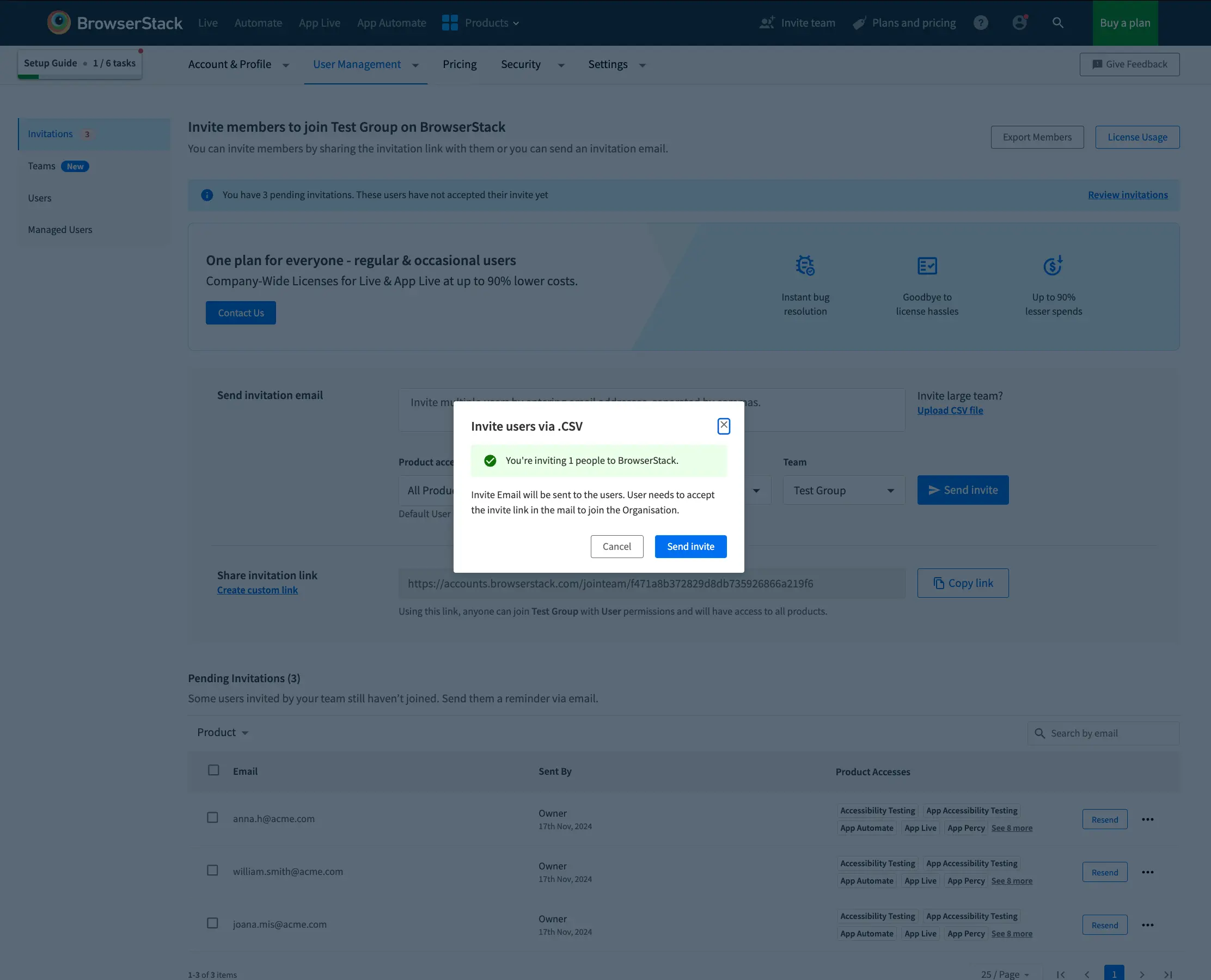
Task: Select Managed Users in sidebar
Action: 60,230
